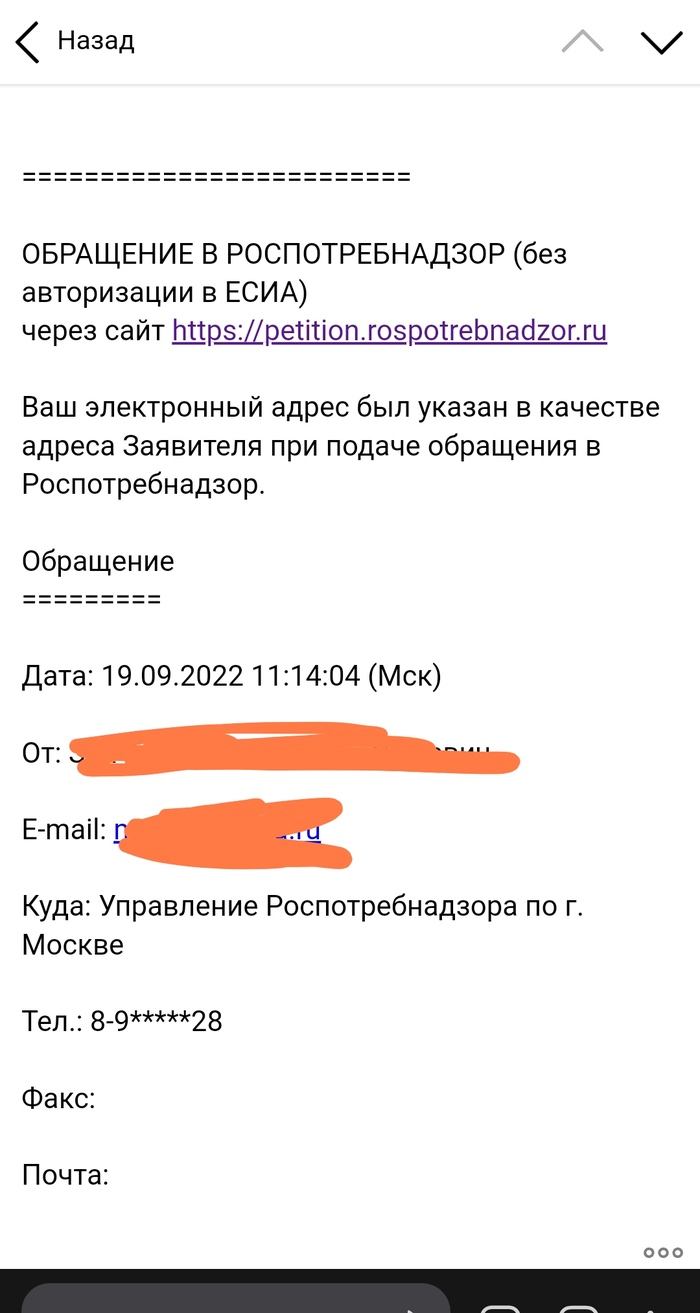The width and height of the screenshot is (700, 1313).
Task: Tap the masked phone number 8-9*****28
Action: pos(156,1021)
